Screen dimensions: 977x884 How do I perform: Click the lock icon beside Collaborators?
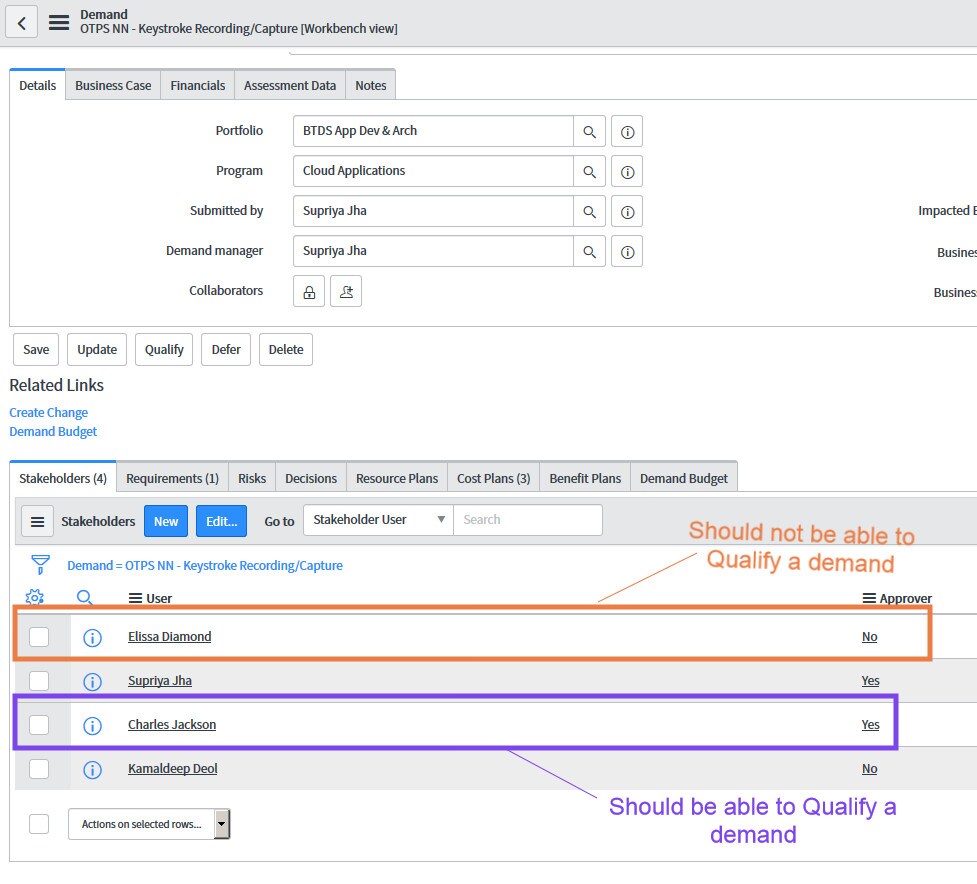[308, 291]
